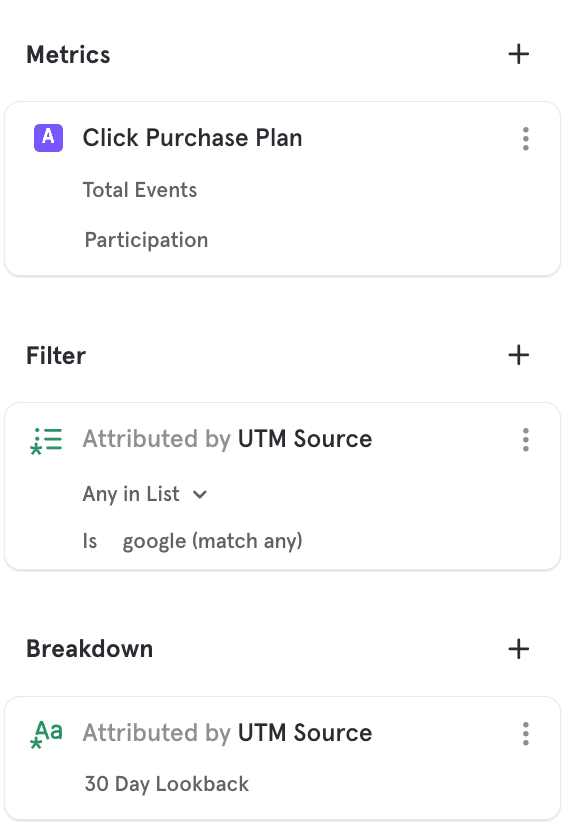
Task: Edit the Participation attribution setting
Action: (146, 240)
